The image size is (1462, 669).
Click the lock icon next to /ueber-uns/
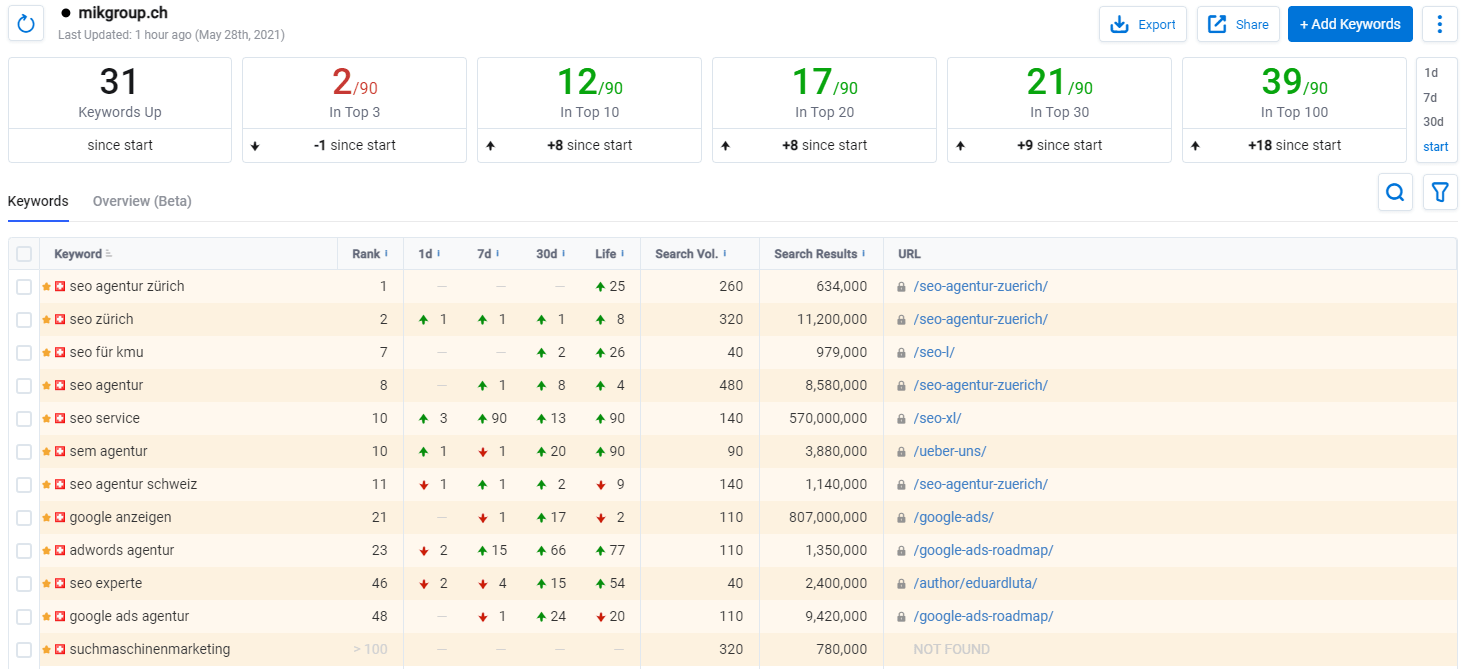click(x=902, y=451)
